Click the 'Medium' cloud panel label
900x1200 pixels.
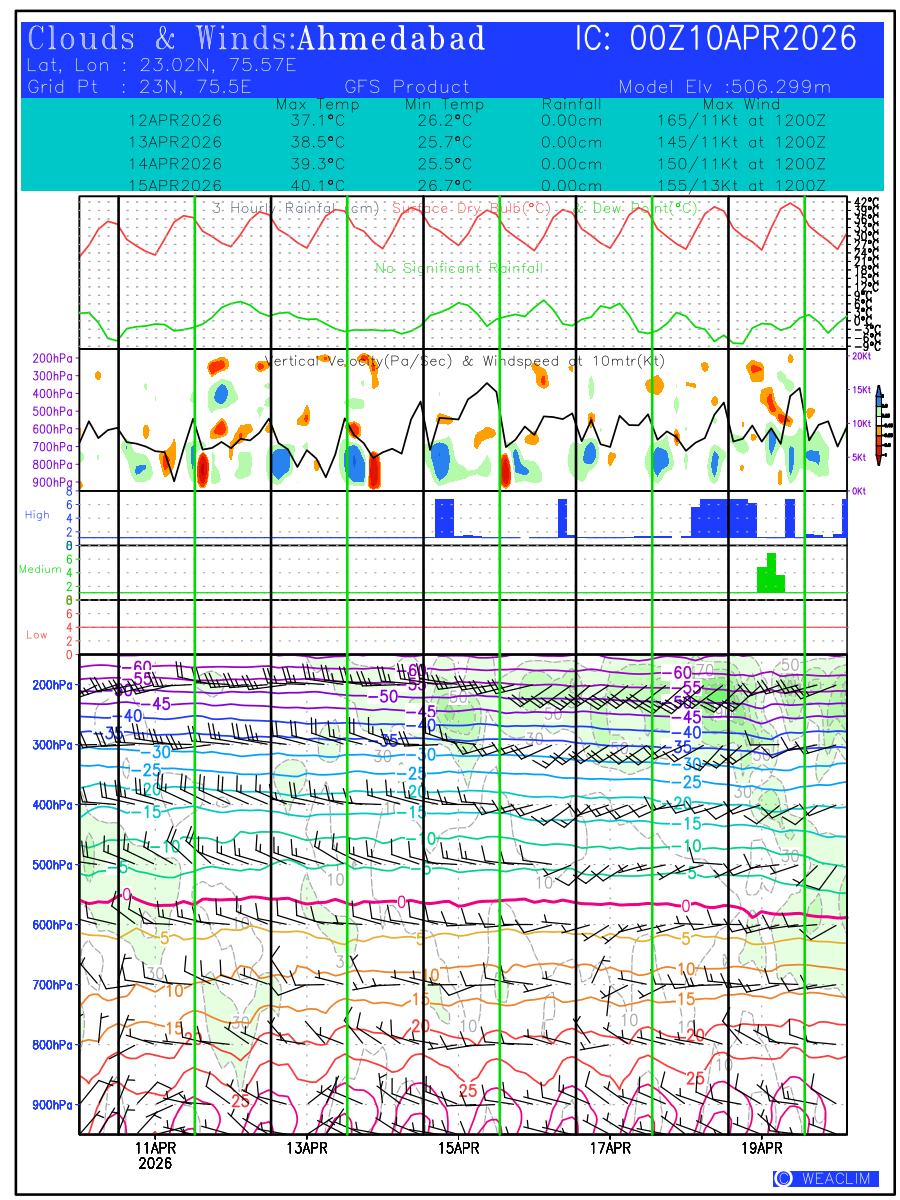pyautogui.click(x=40, y=569)
